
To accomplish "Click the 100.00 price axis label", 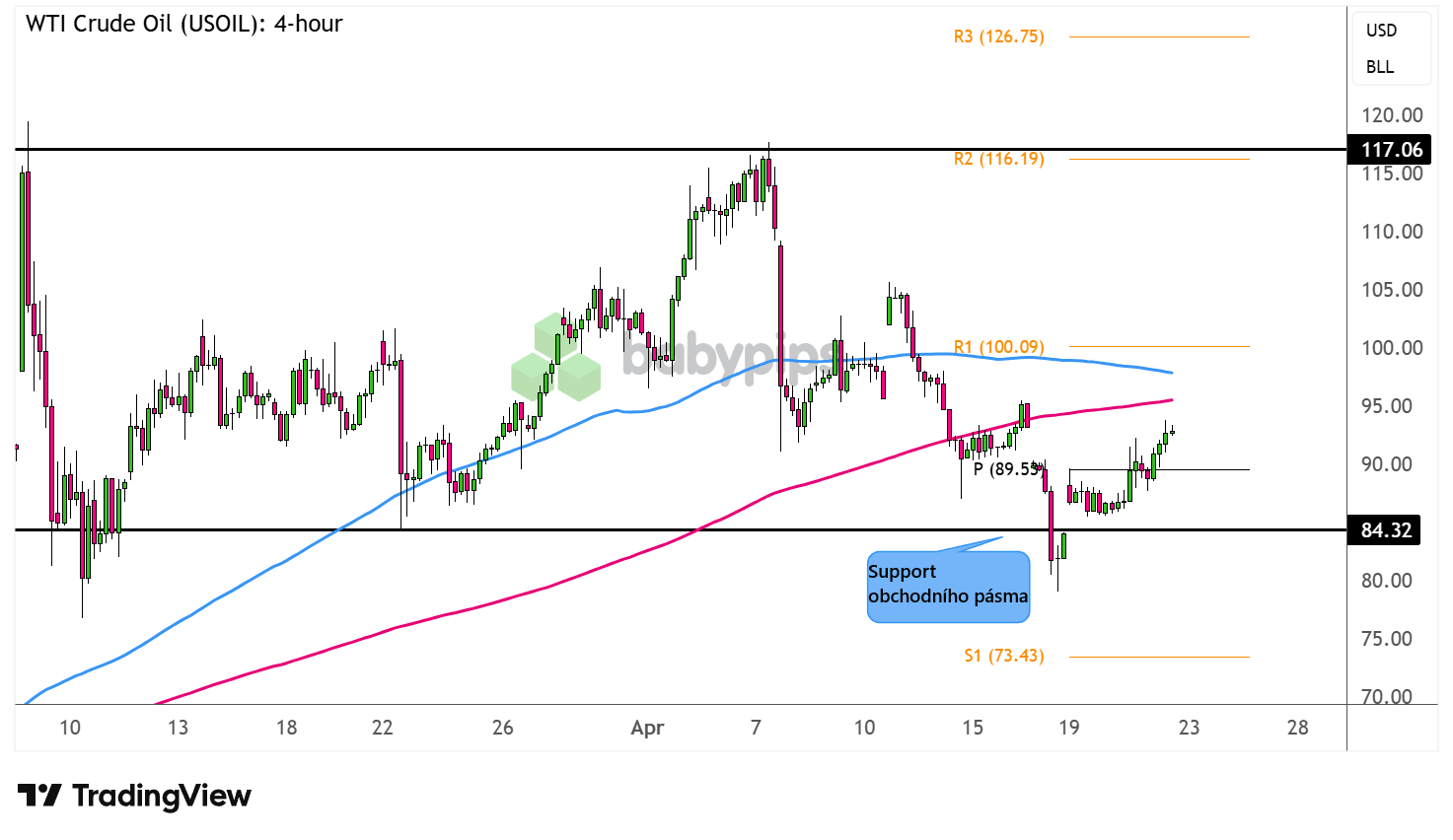I will [x=1392, y=348].
